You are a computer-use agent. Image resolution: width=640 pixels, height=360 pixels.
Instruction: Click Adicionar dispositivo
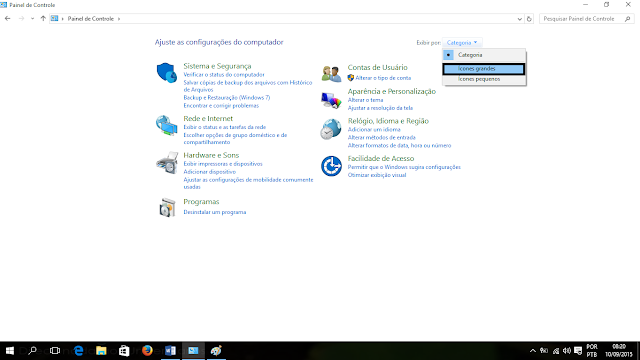(x=209, y=172)
